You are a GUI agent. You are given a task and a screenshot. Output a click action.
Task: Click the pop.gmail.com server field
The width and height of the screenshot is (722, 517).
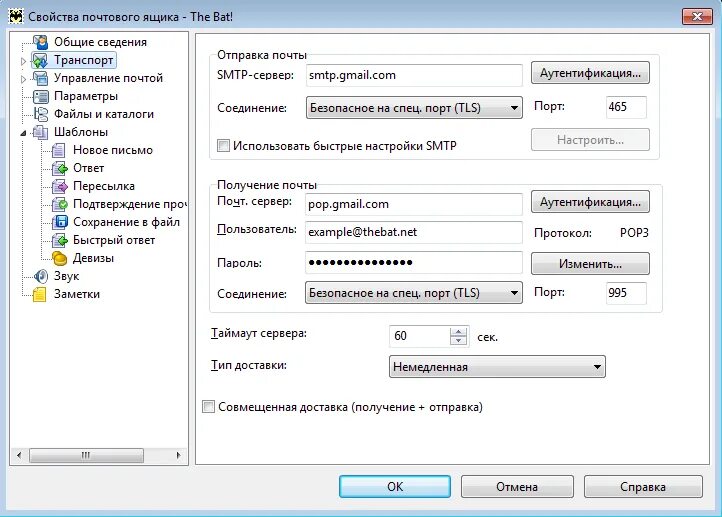[x=413, y=204]
